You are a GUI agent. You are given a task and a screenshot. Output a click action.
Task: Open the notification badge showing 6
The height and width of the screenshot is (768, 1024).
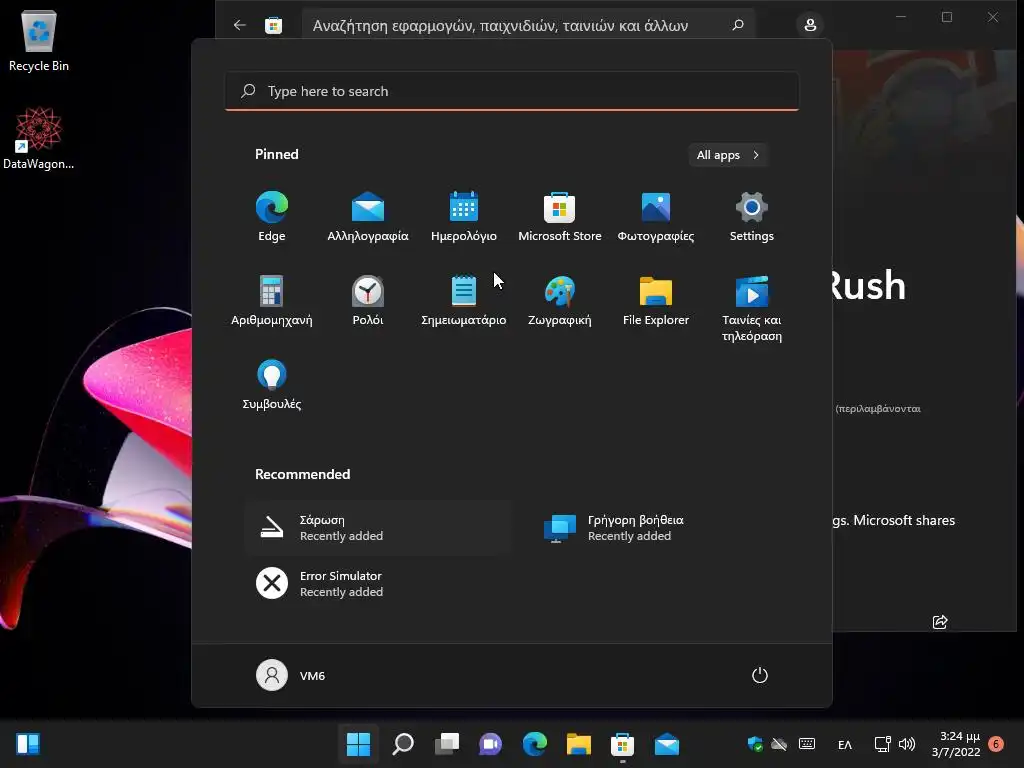(996, 744)
